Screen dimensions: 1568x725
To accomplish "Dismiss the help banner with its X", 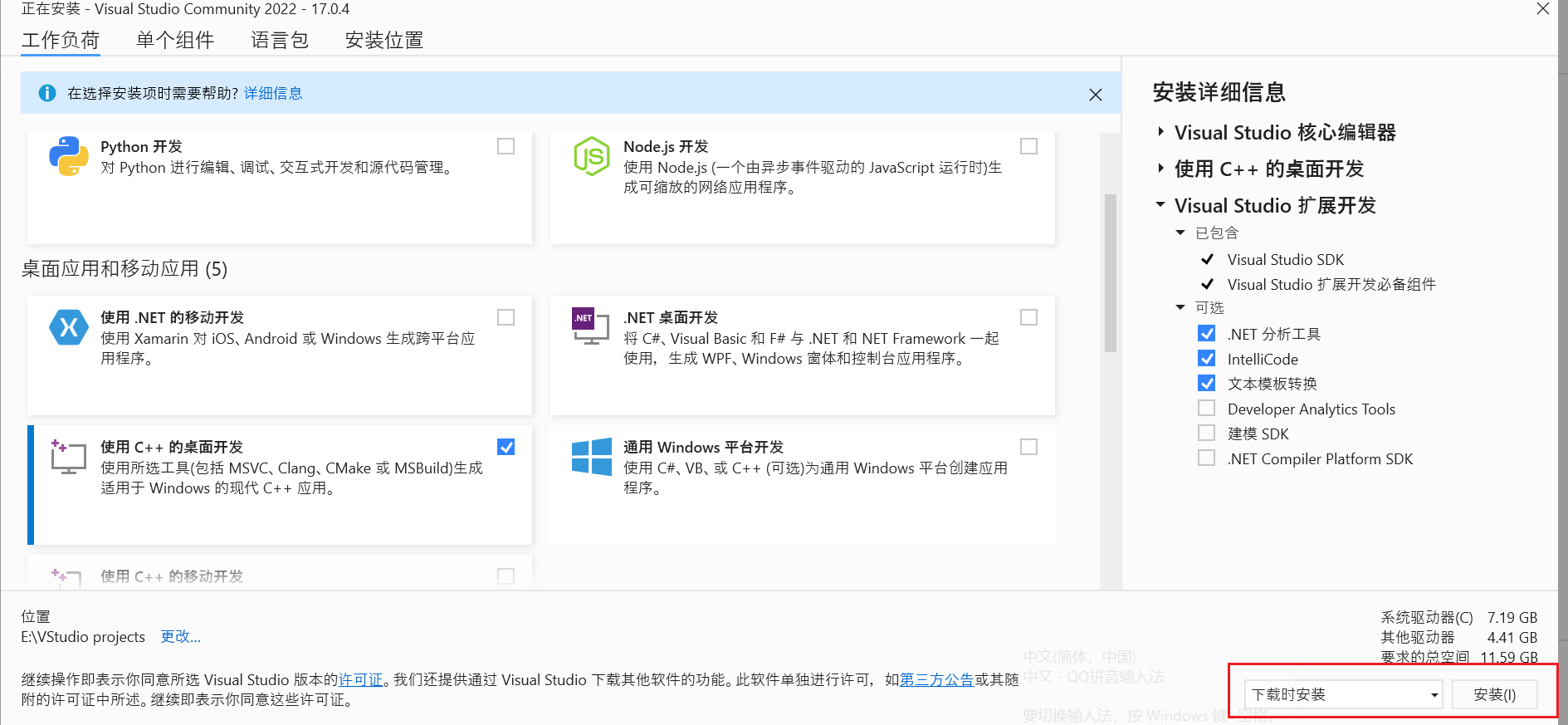I will coord(1096,95).
